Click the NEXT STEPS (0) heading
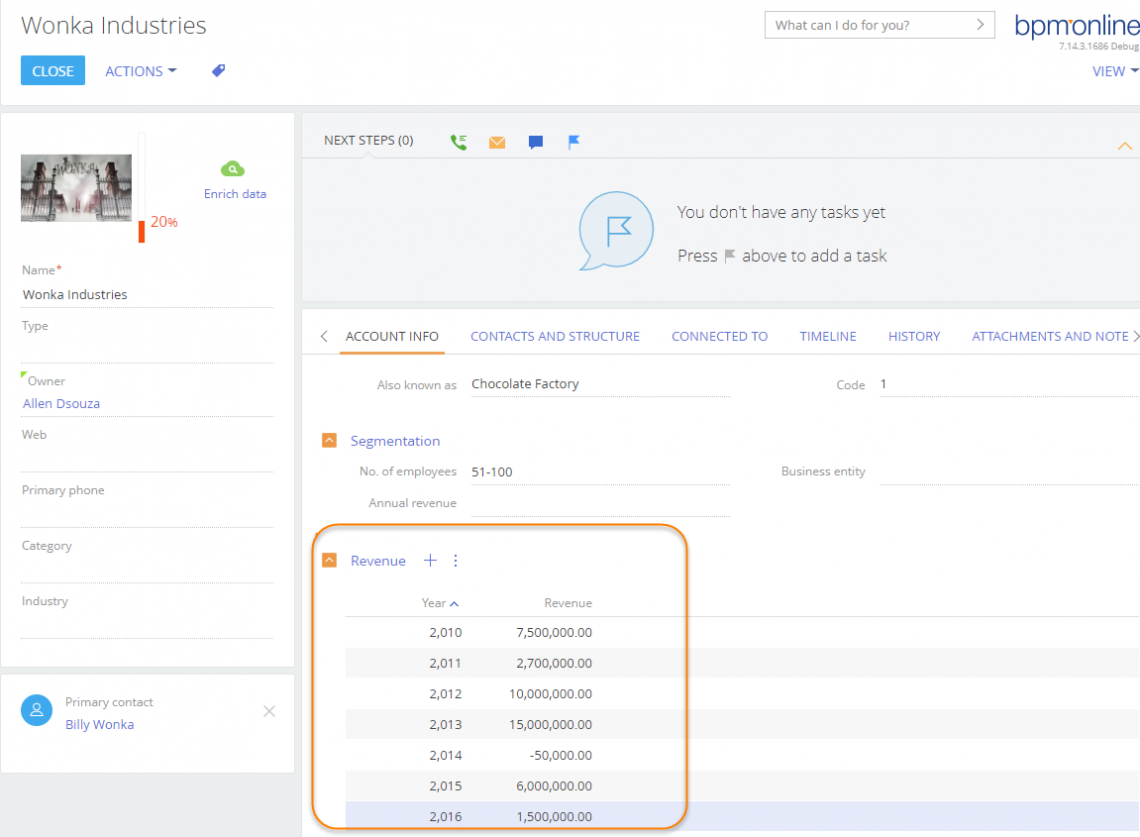Screen dimensions: 1140x837 pos(369,140)
